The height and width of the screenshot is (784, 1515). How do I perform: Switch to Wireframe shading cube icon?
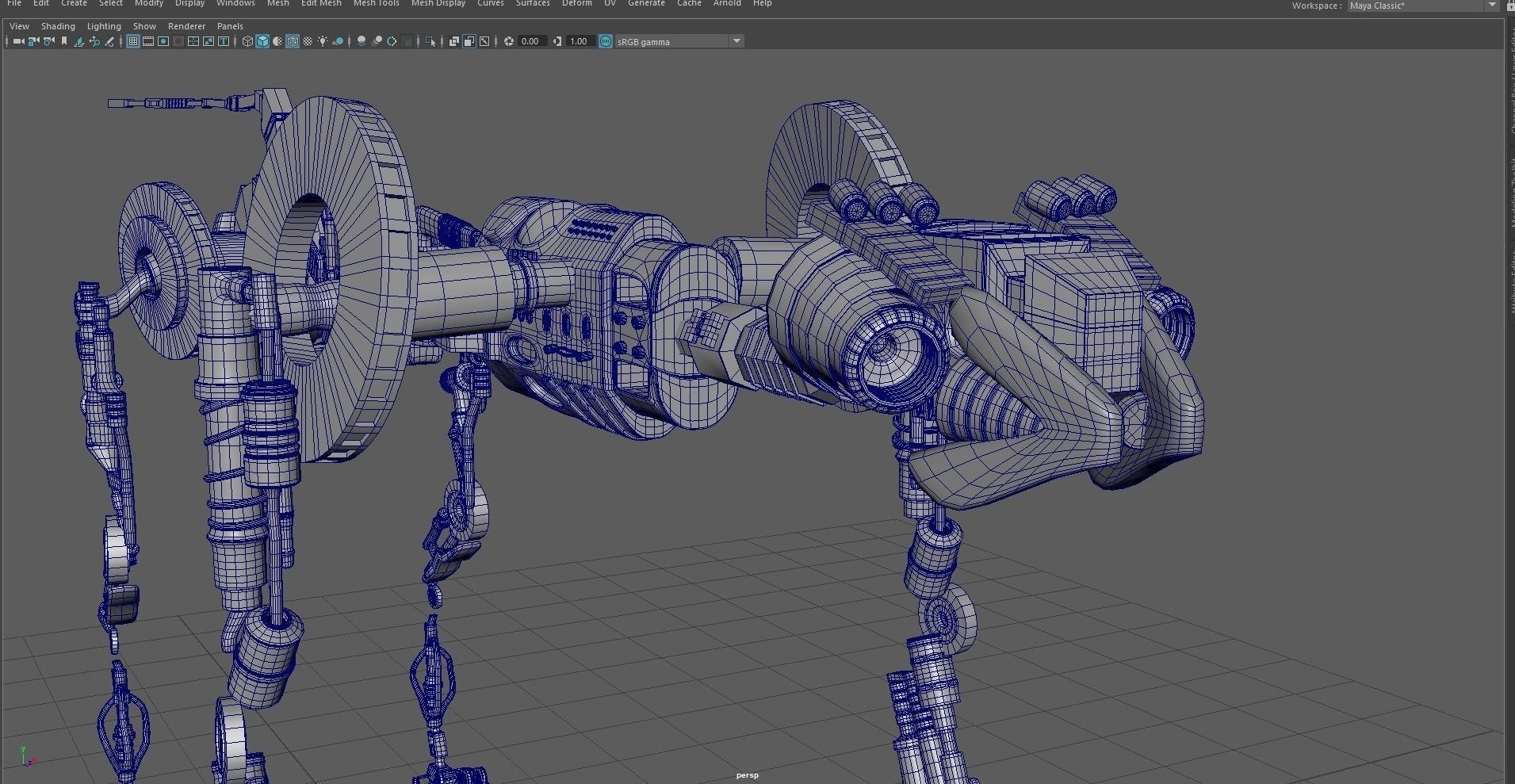(247, 41)
